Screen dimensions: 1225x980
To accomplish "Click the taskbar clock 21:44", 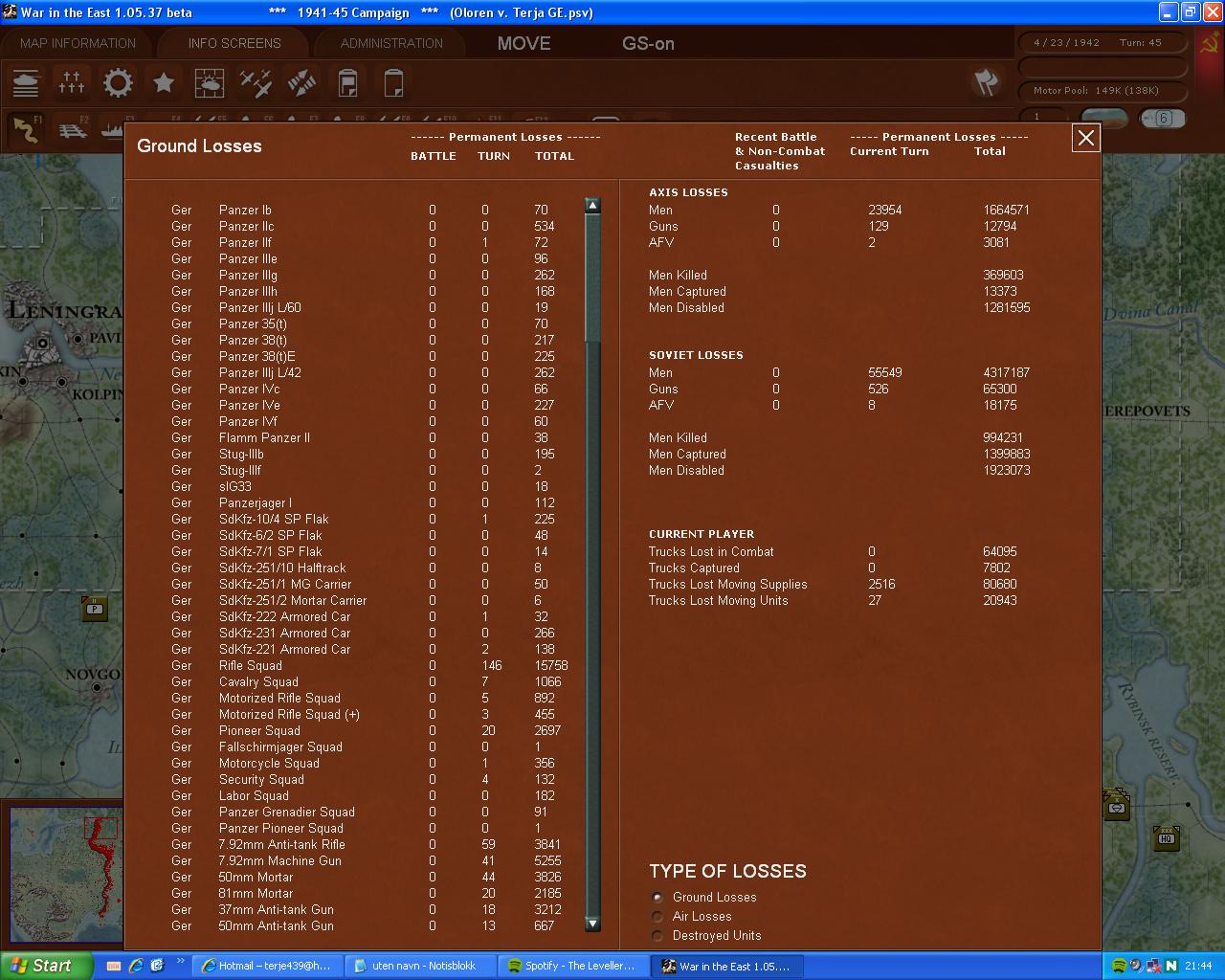I will pyautogui.click(x=1198, y=967).
